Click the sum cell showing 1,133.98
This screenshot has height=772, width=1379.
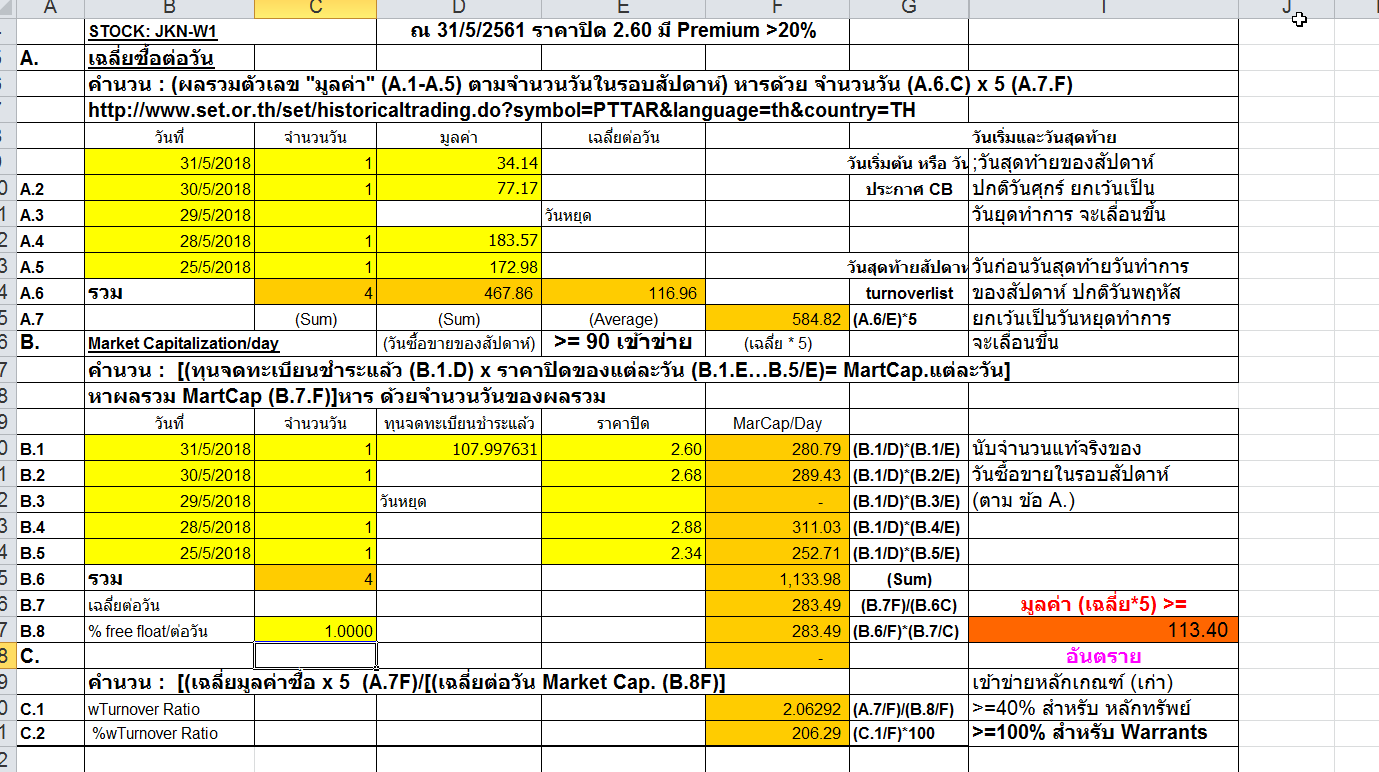777,579
